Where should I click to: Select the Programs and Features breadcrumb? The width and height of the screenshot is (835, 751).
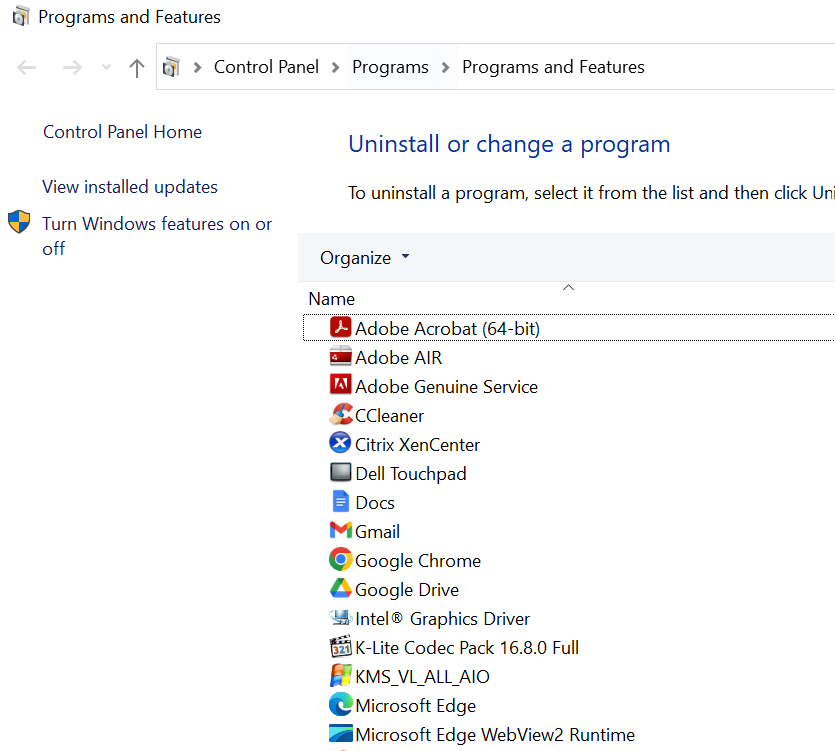point(553,67)
